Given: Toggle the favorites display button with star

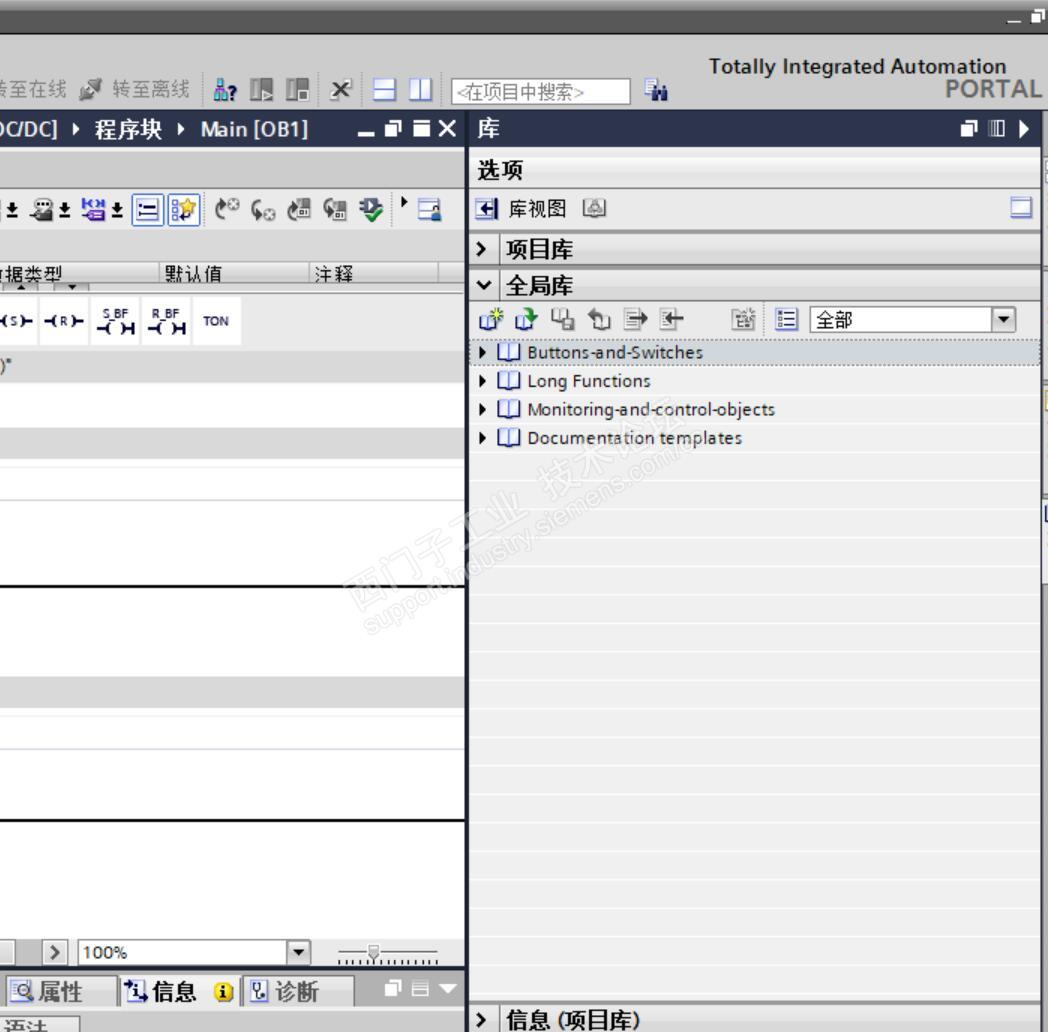Looking at the screenshot, I should (184, 211).
